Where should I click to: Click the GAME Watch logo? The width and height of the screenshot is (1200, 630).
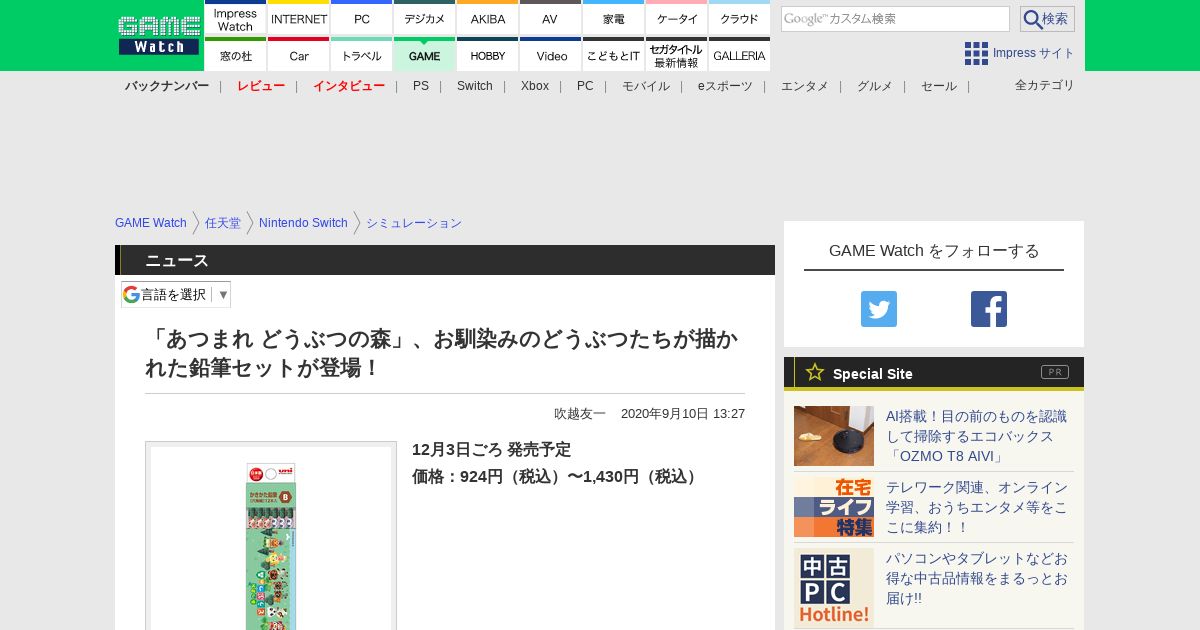click(x=159, y=35)
